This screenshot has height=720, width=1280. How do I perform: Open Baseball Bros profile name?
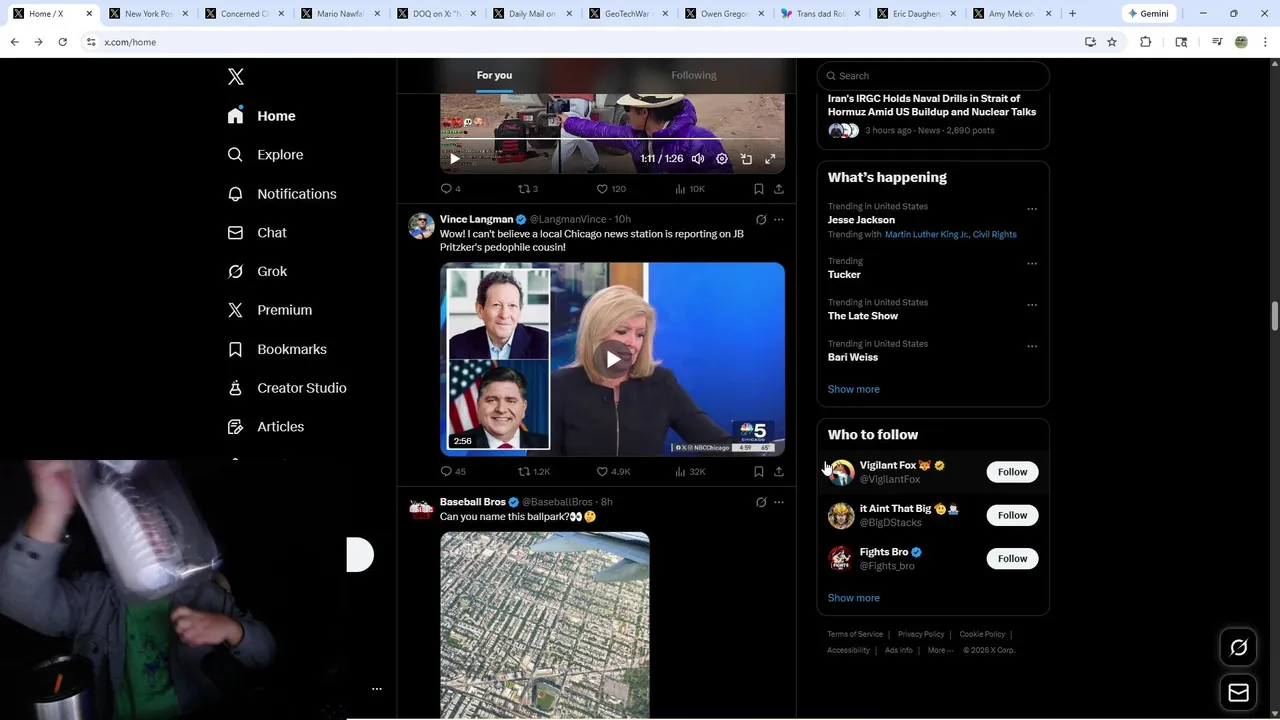pyautogui.click(x=472, y=502)
